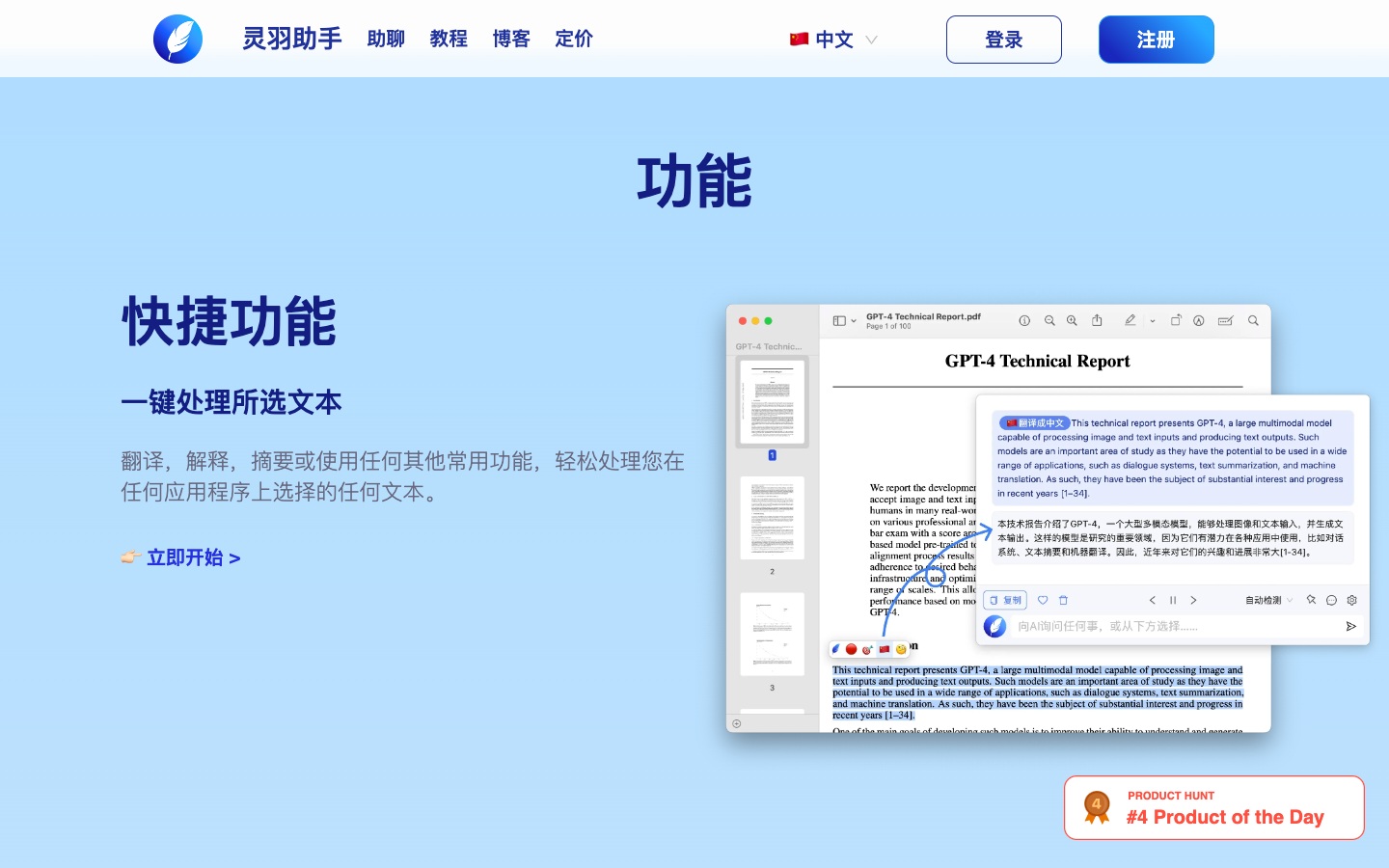Screen dimensions: 1389x868
Task: Expand the 中文 language dropdown
Action: coord(833,40)
